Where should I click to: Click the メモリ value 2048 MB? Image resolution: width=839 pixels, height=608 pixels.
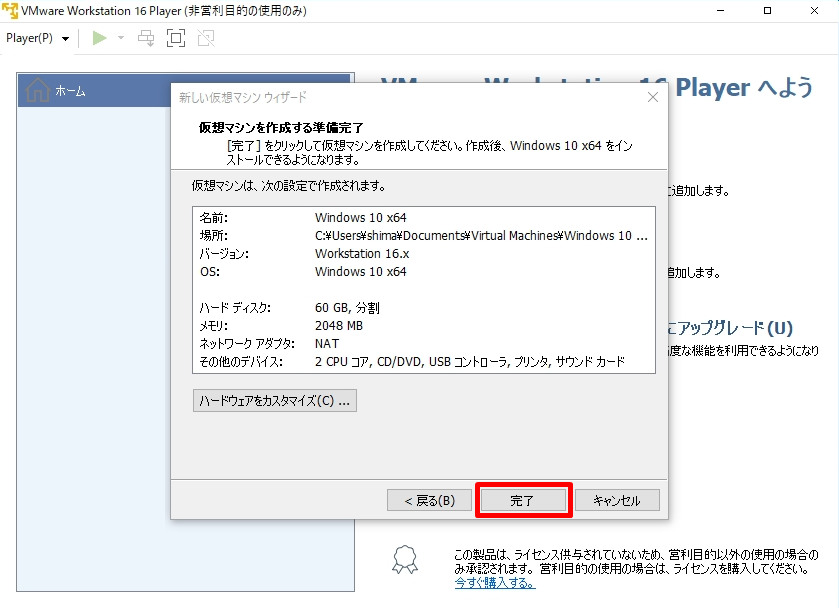click(339, 325)
